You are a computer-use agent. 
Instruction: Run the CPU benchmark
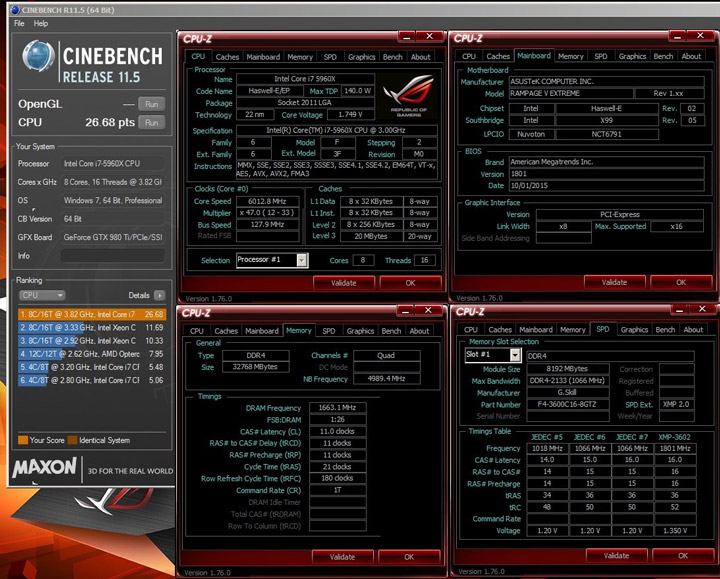click(152, 123)
